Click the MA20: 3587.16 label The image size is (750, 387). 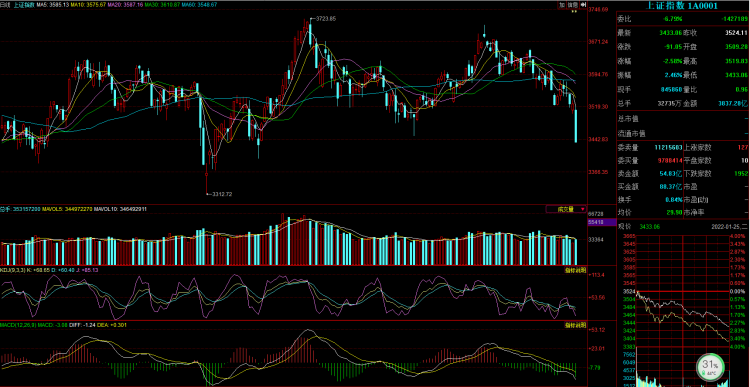126,4
